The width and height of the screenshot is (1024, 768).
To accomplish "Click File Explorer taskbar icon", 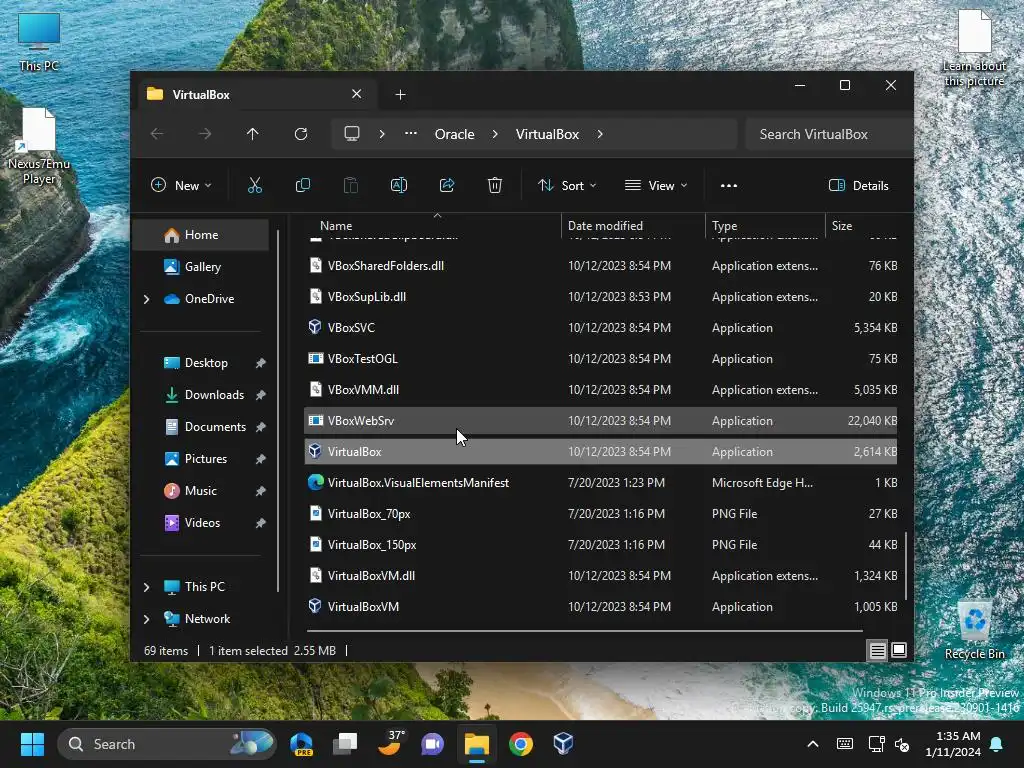I will (477, 743).
